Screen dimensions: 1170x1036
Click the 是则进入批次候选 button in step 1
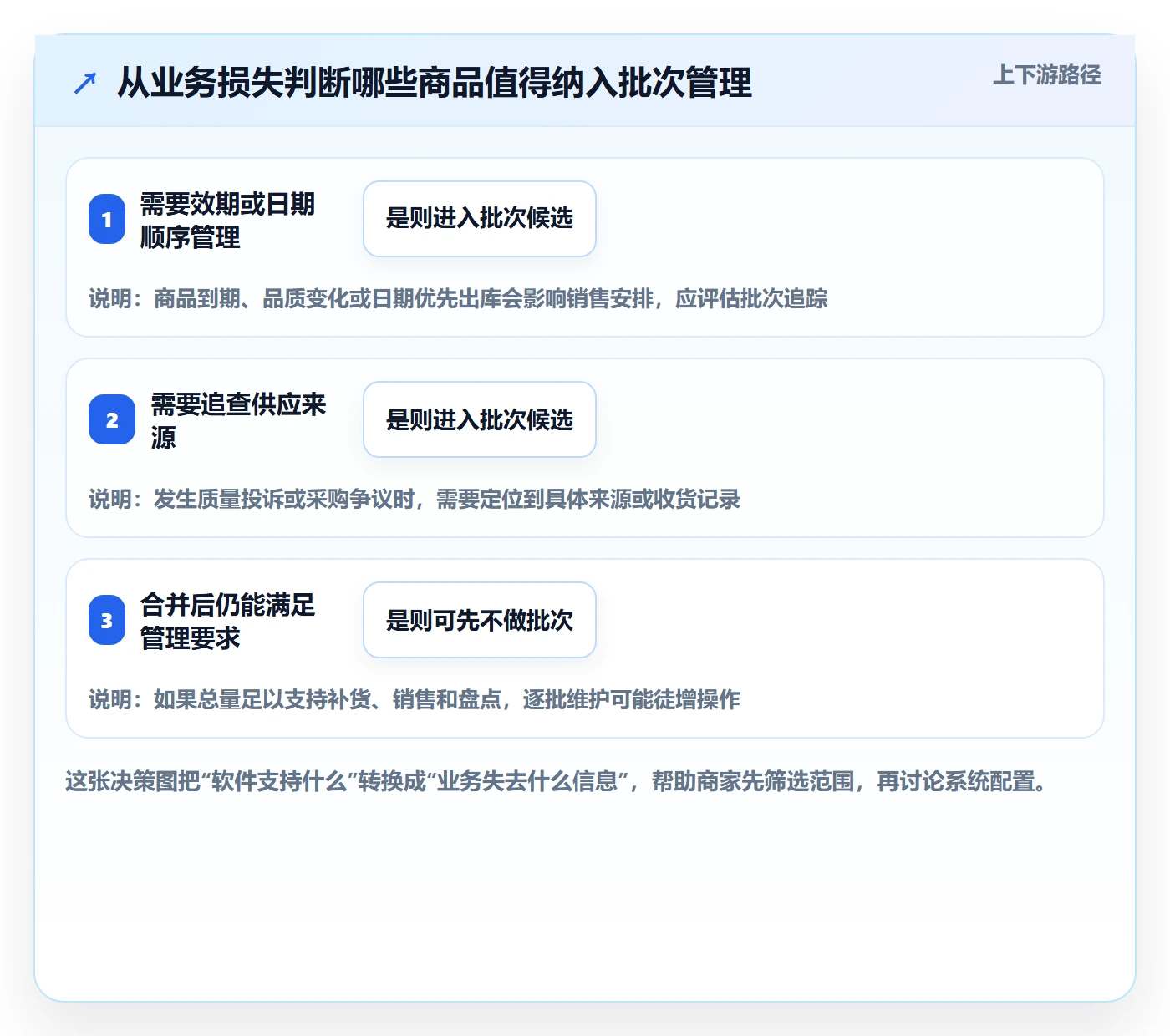[x=480, y=219]
